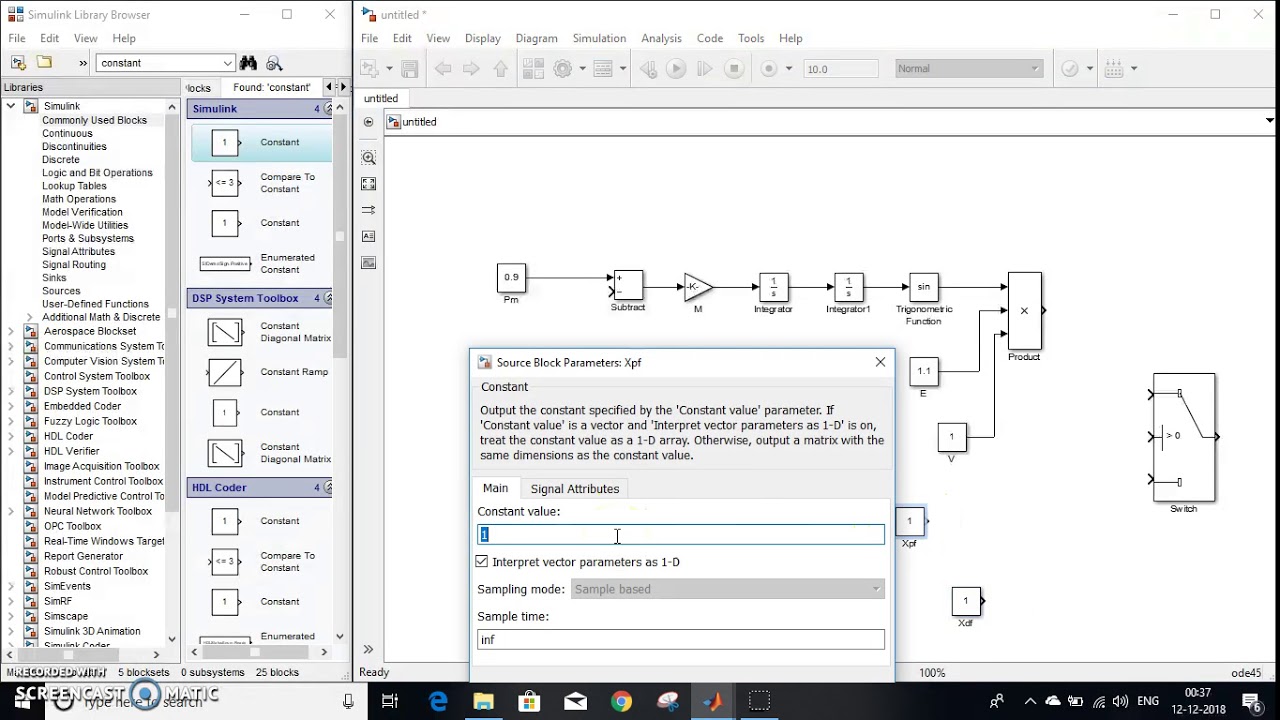Click the Fit to View palette icon
The width and height of the screenshot is (1280, 720).
(x=369, y=184)
